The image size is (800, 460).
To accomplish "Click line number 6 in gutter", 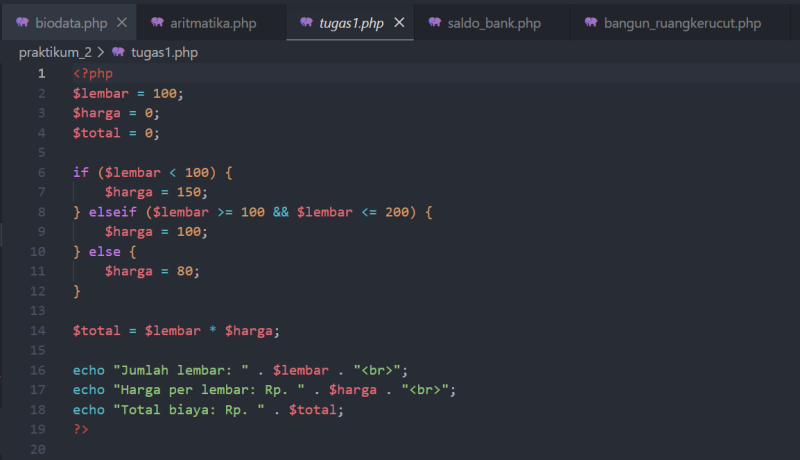I will pyautogui.click(x=41, y=172).
